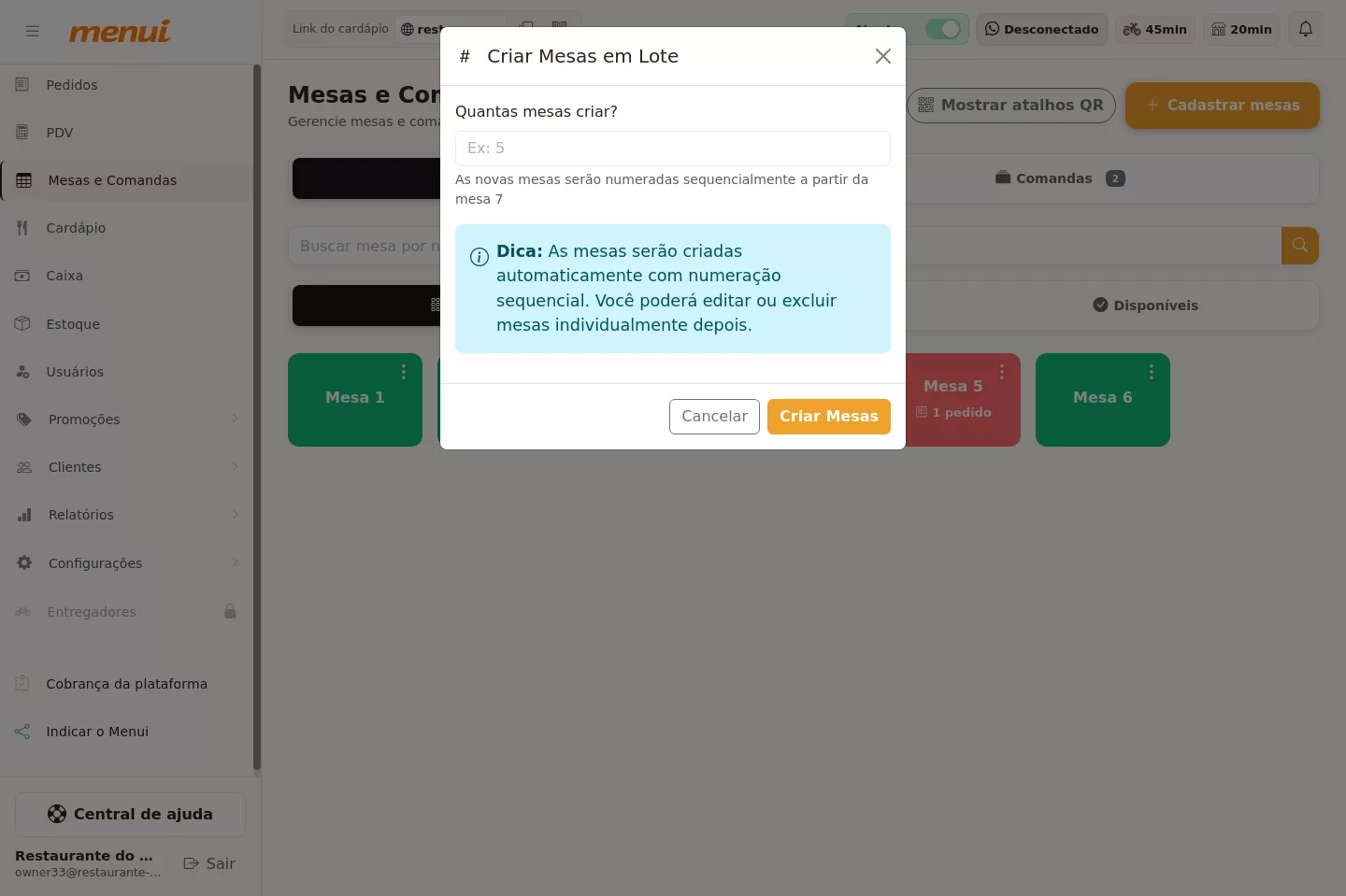
Task: Toggle the green store status switch
Action: coord(943,29)
